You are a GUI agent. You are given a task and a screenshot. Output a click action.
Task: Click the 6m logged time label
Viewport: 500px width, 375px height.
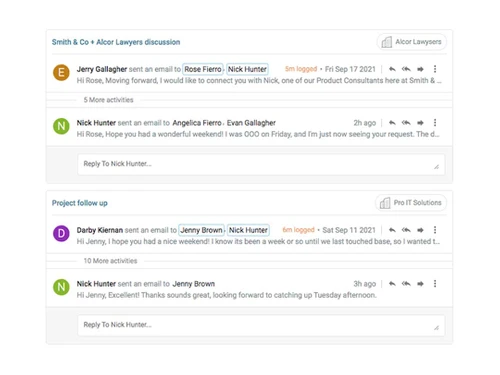click(299, 230)
